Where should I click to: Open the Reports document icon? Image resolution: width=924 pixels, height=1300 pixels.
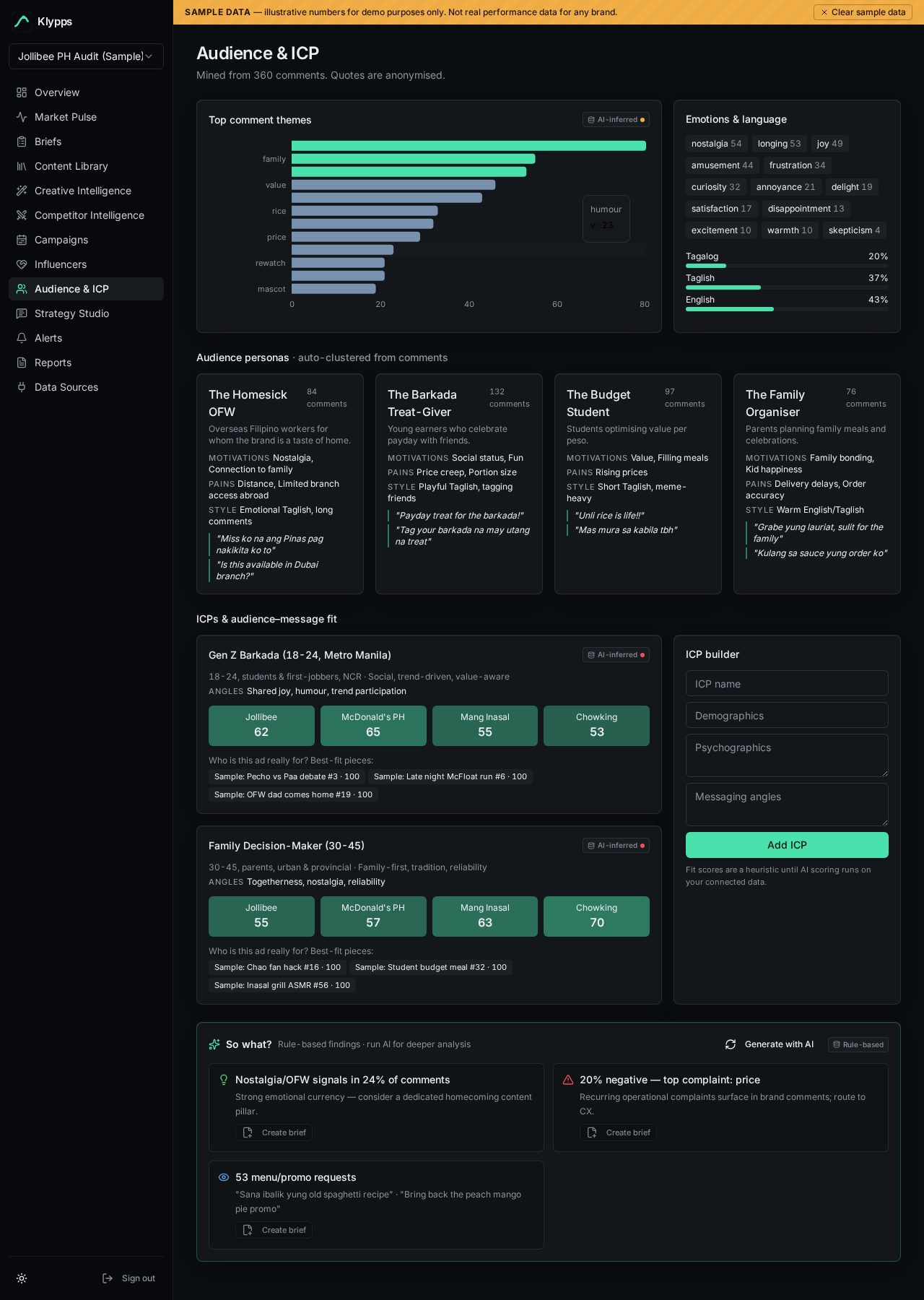[22, 363]
